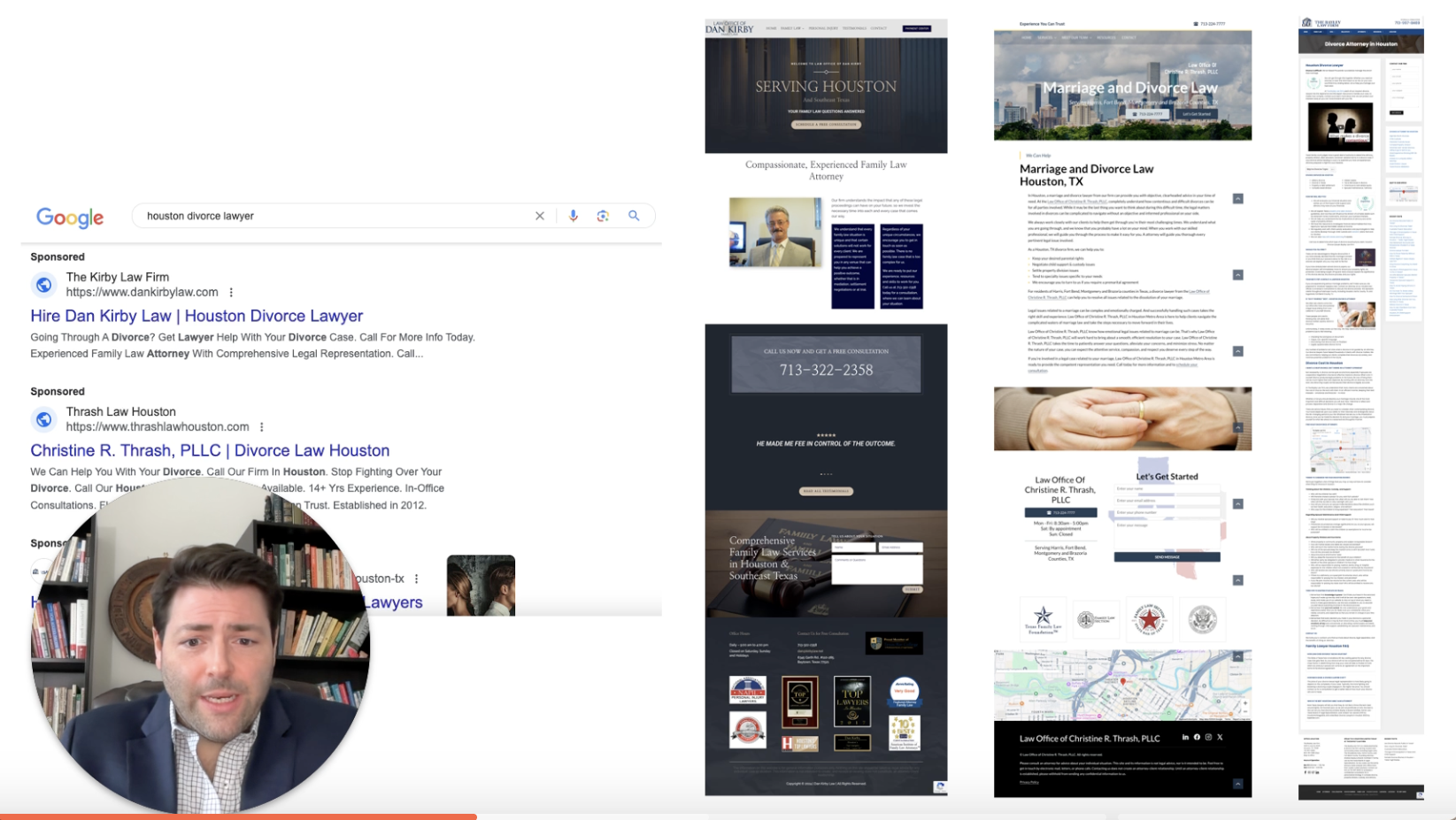The image size is (1456, 820).
Task: Click the Read All Testimonials button
Action: click(826, 491)
